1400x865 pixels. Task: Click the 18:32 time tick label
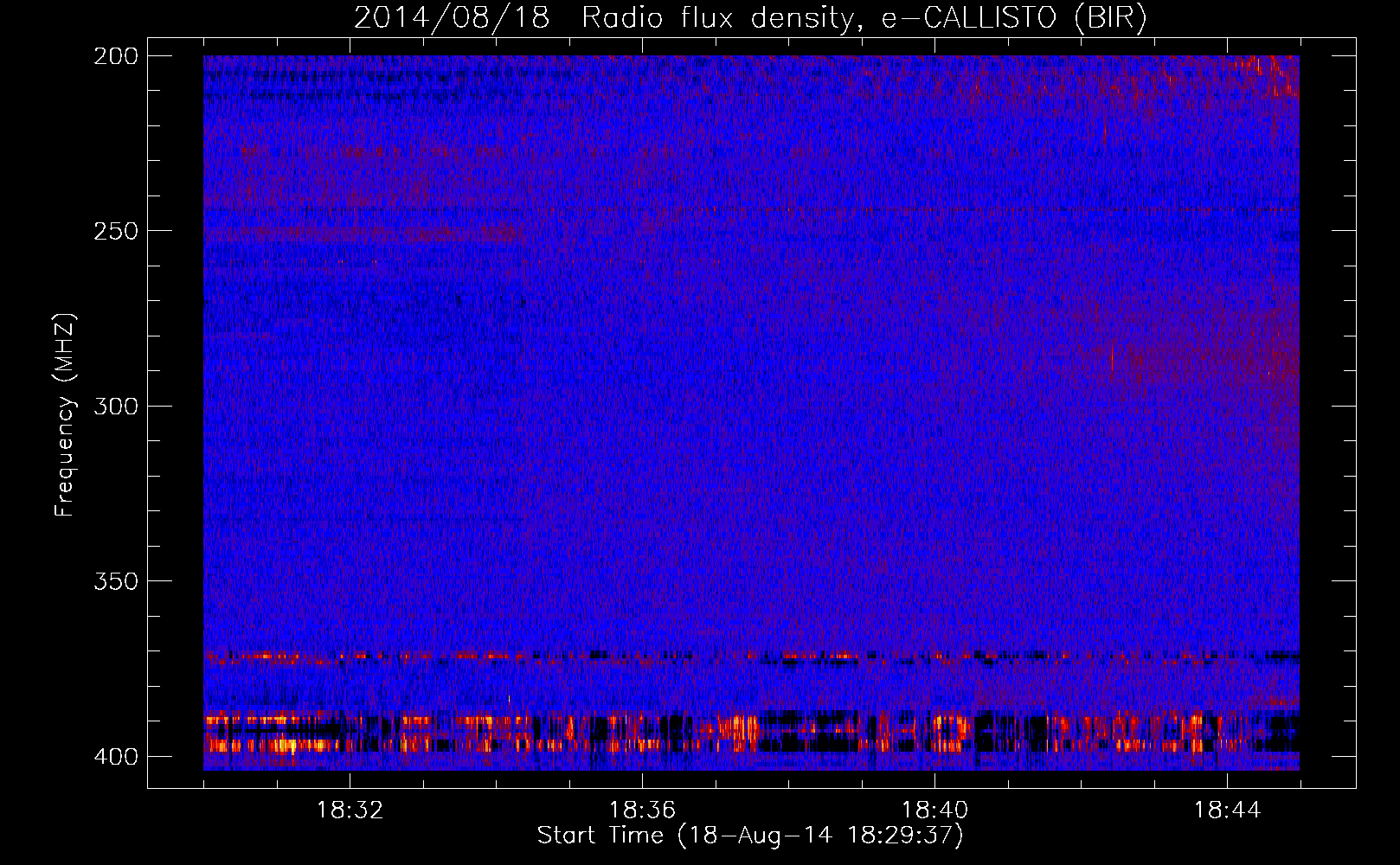(x=350, y=811)
